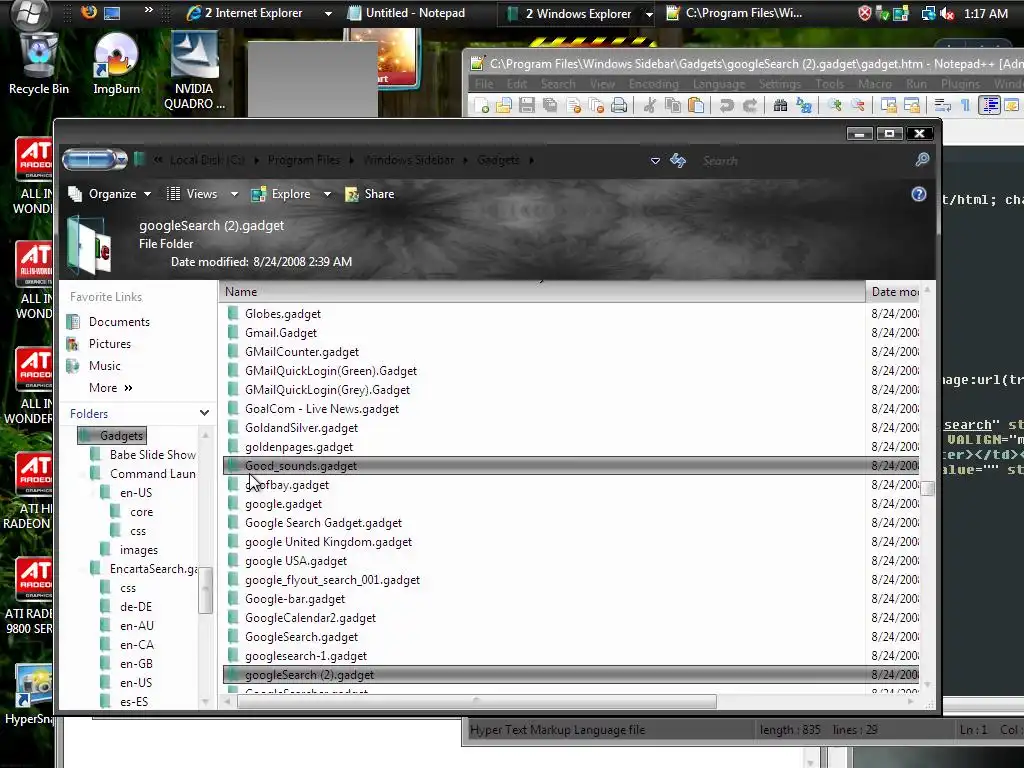This screenshot has height=768, width=1024.
Task: Expand More favorite links chevron
Action: pyautogui.click(x=128, y=388)
